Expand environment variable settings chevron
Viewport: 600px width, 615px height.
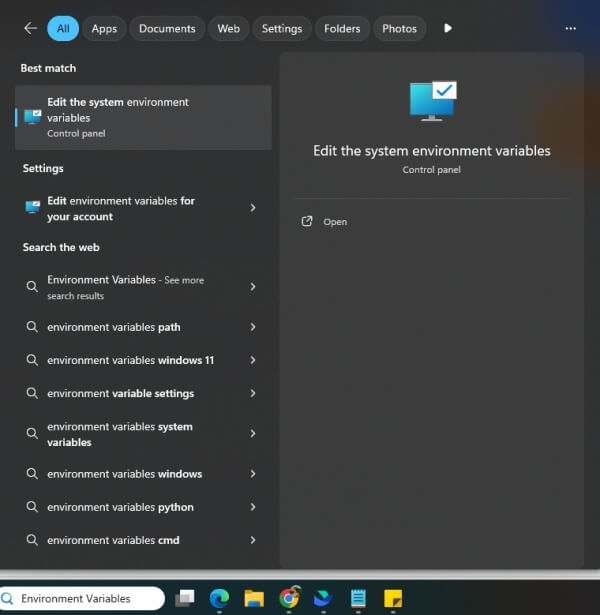pyautogui.click(x=253, y=393)
